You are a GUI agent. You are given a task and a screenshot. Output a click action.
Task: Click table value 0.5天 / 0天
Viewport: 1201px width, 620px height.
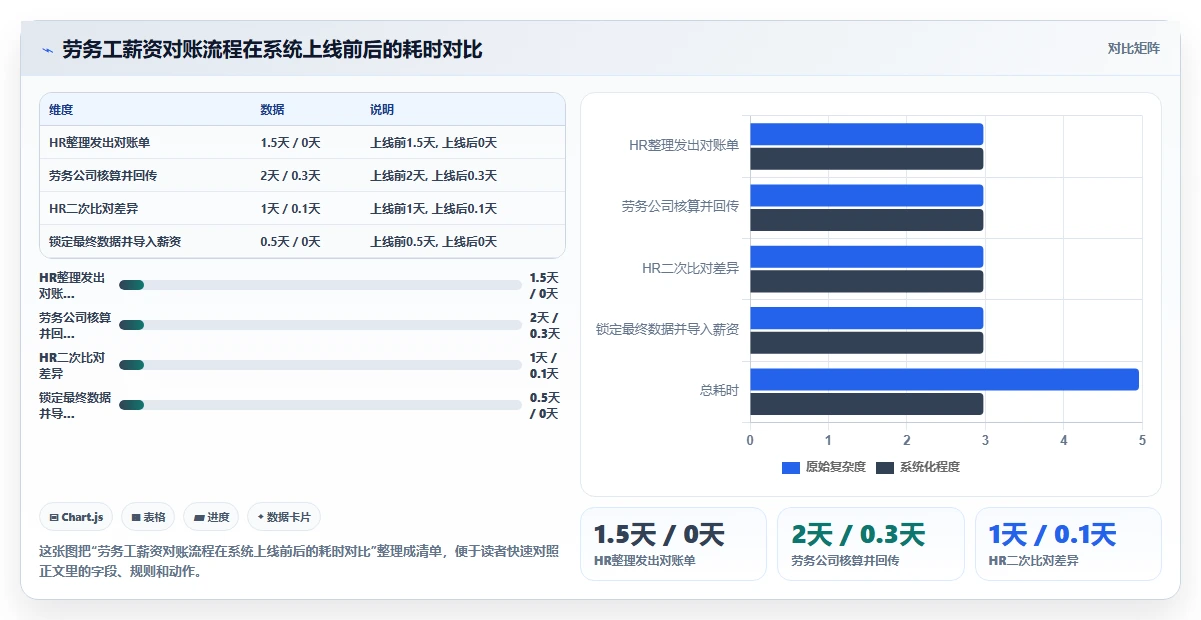pos(290,242)
